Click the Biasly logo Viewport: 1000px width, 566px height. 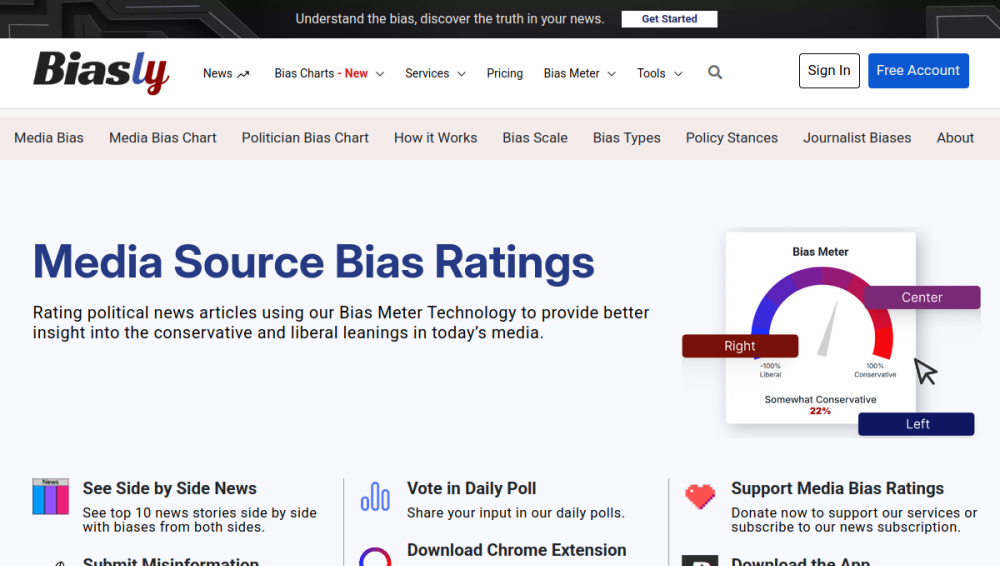[x=101, y=72]
